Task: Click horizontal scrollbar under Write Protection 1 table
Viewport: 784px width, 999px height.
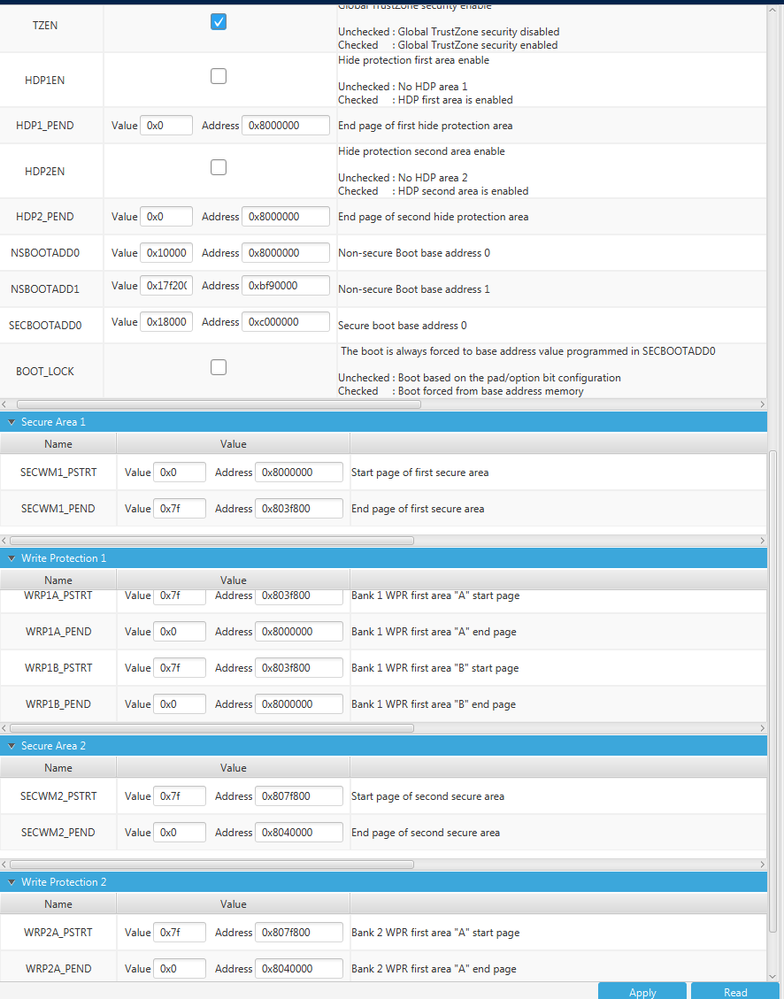Action: [211, 728]
